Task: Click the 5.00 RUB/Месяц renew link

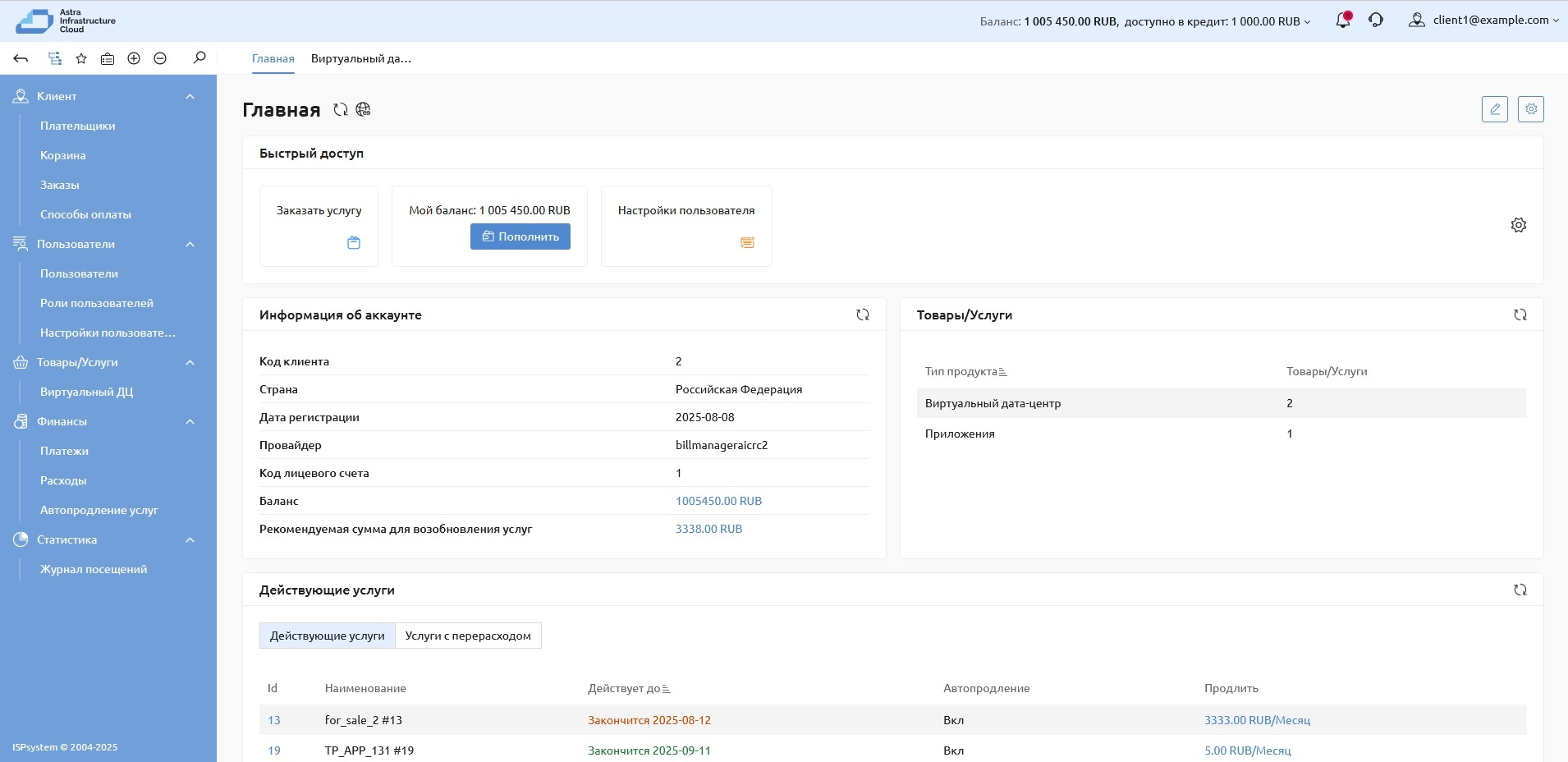Action: (x=1248, y=751)
